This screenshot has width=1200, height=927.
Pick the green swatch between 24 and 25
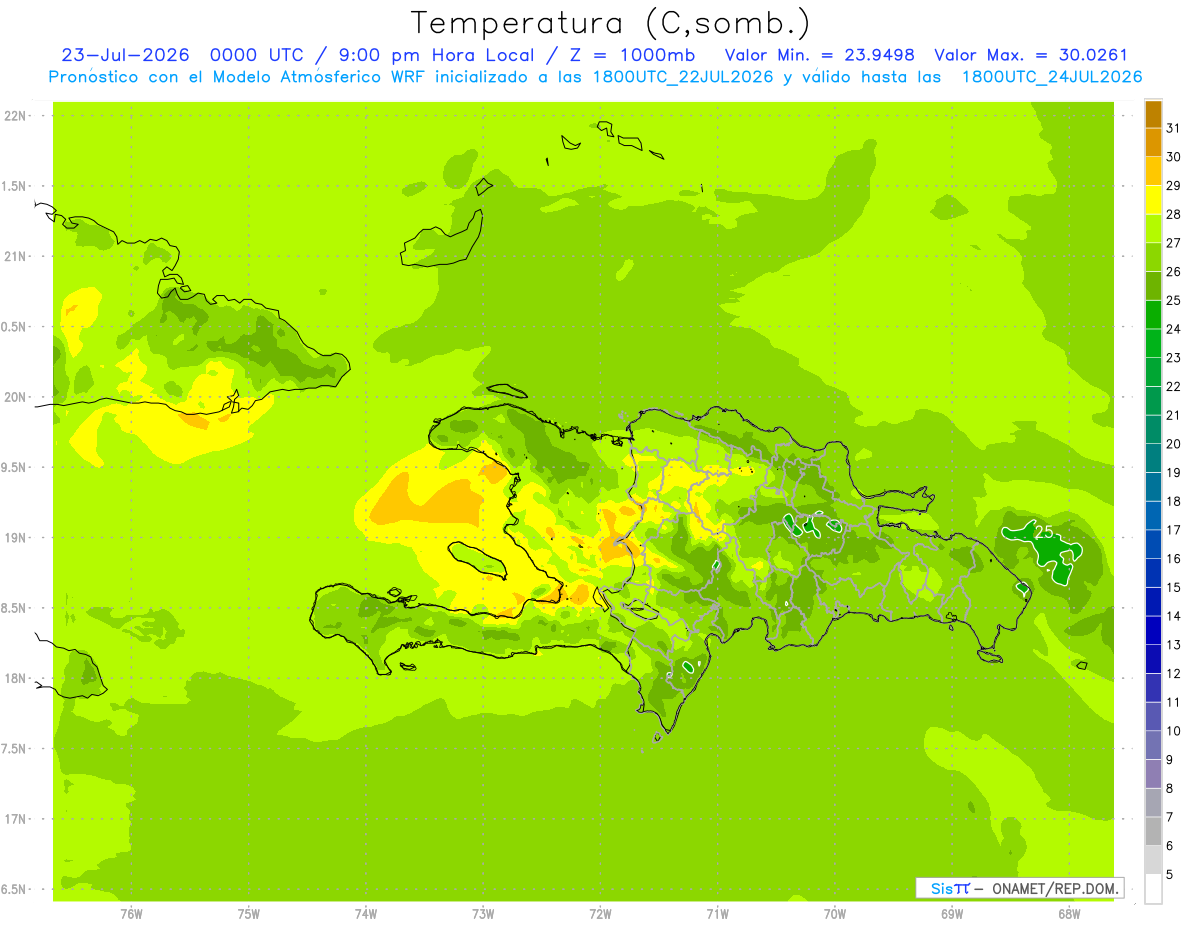tap(1153, 315)
